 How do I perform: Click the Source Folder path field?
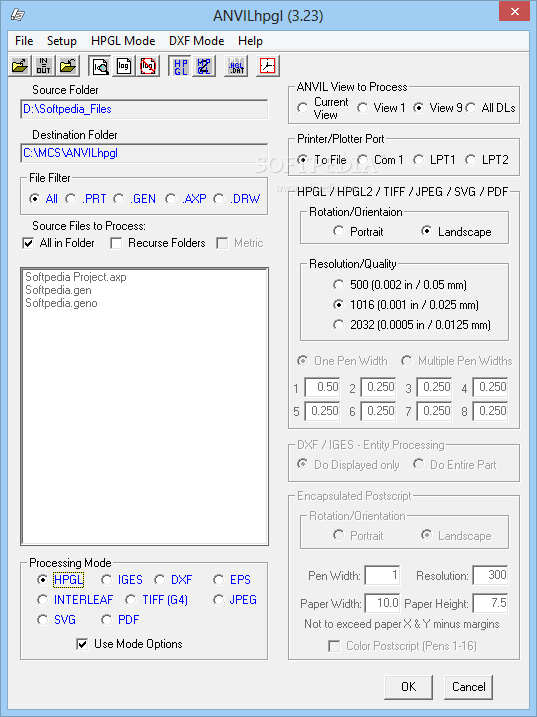(144, 109)
